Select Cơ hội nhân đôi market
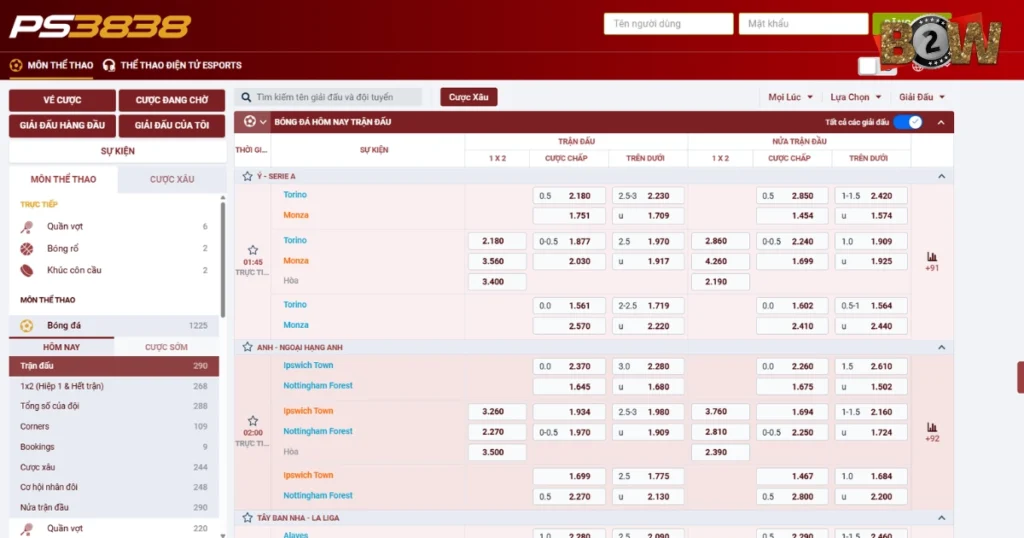This screenshot has width=1024, height=538. [x=114, y=487]
